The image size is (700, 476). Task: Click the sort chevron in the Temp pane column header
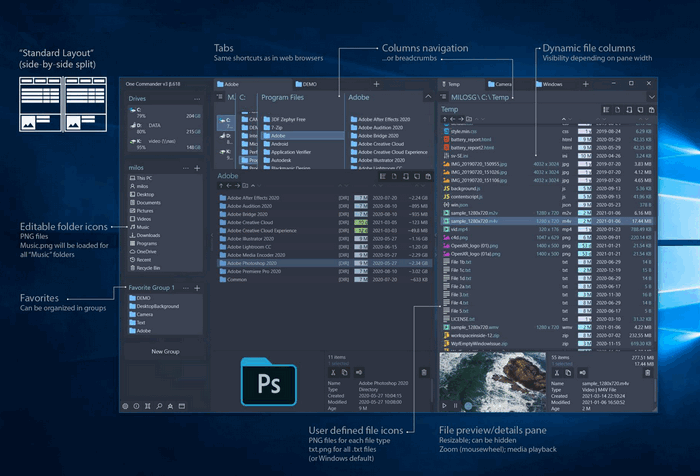(x=563, y=119)
